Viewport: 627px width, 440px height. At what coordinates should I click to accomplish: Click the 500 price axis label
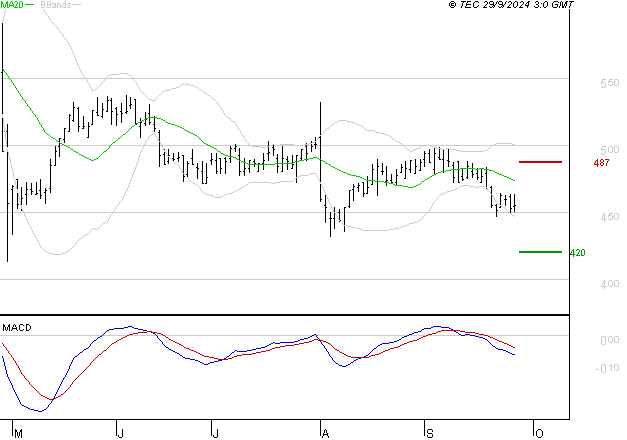click(x=610, y=150)
